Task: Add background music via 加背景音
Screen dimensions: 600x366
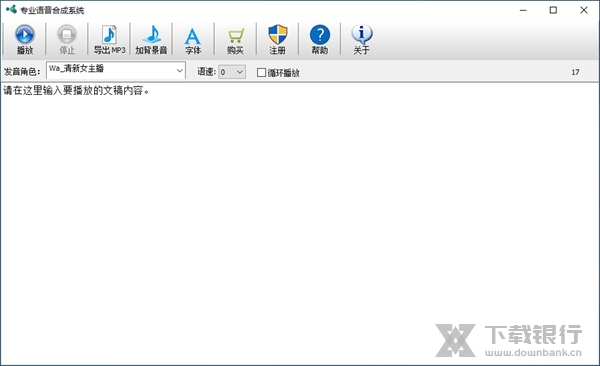Action: pos(152,39)
